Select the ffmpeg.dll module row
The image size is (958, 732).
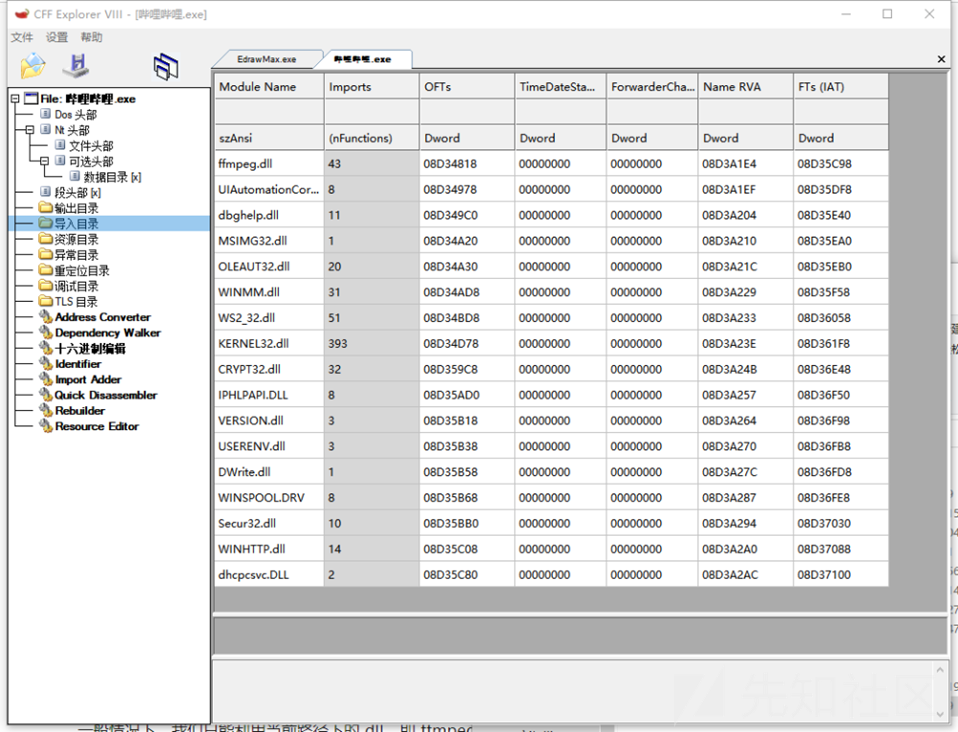tap(551, 164)
